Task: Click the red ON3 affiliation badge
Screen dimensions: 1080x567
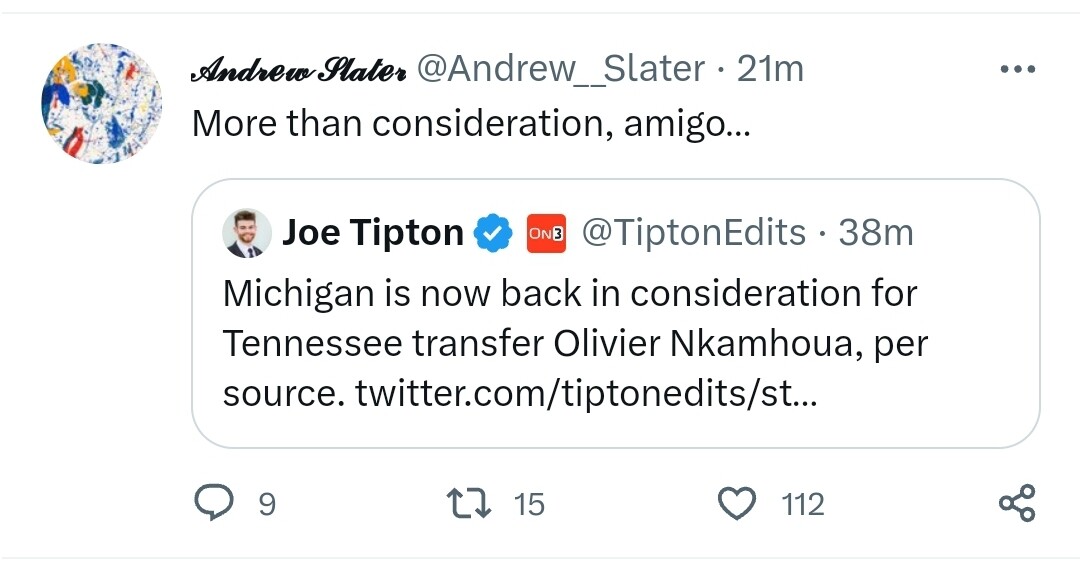Action: (546, 234)
